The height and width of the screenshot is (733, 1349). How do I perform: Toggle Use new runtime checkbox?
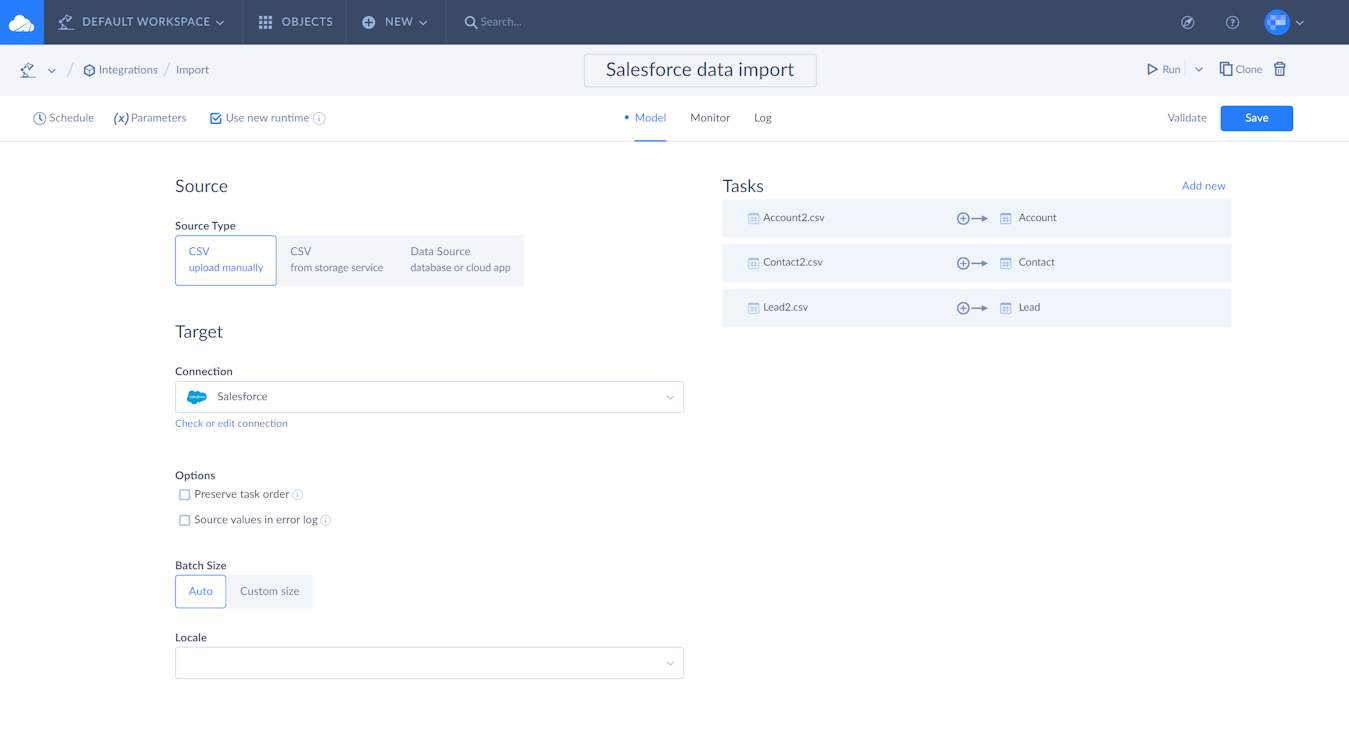(215, 118)
